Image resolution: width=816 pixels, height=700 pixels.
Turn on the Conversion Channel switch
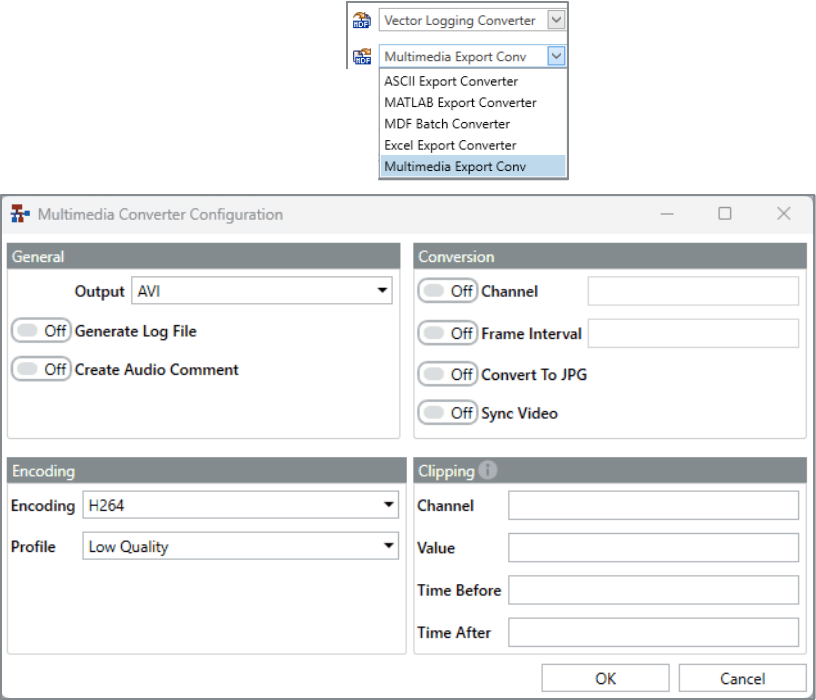pyautogui.click(x=448, y=291)
